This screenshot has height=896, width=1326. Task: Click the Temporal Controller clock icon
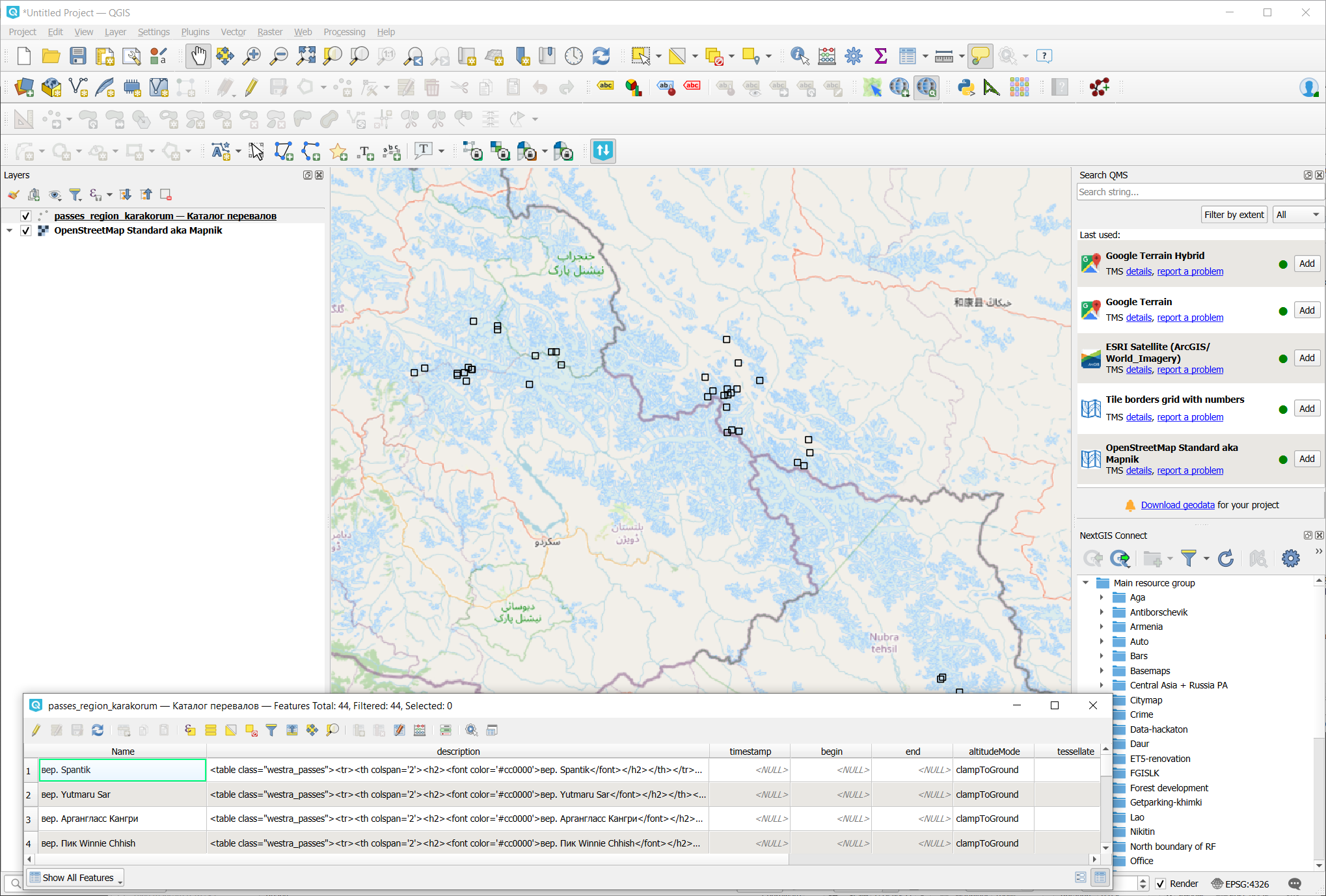[x=574, y=56]
